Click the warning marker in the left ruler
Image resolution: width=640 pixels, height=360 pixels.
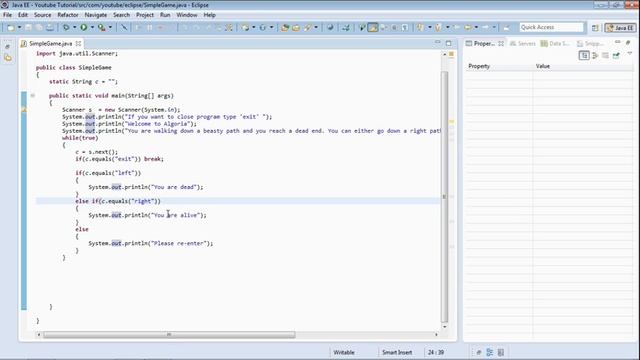(x=24, y=110)
